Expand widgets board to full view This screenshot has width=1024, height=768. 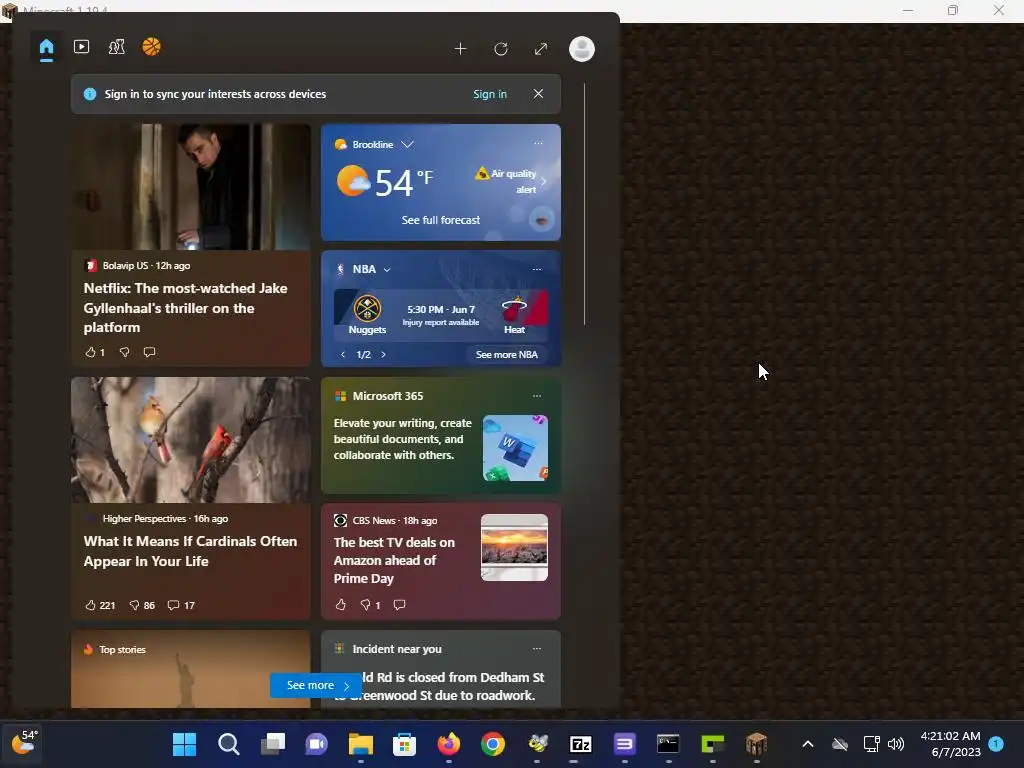click(541, 49)
